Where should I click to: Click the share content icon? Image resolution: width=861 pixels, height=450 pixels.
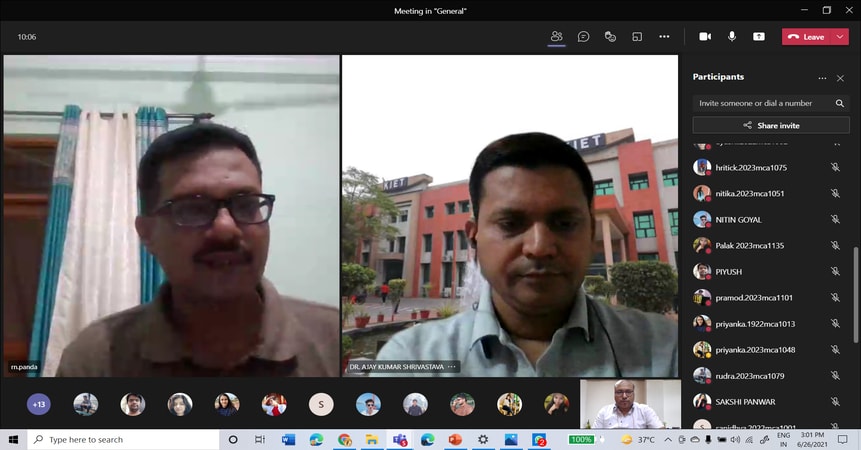pos(759,37)
